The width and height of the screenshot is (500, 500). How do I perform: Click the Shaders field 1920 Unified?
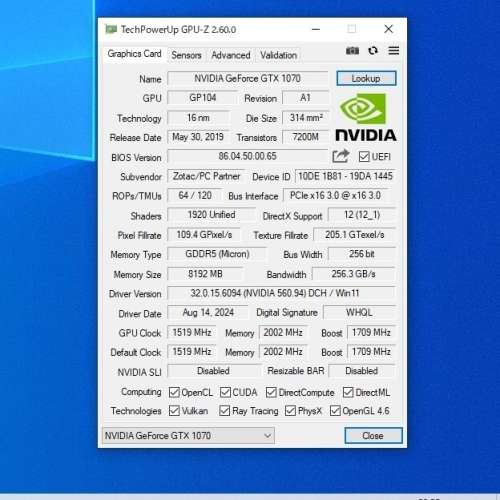coord(211,215)
